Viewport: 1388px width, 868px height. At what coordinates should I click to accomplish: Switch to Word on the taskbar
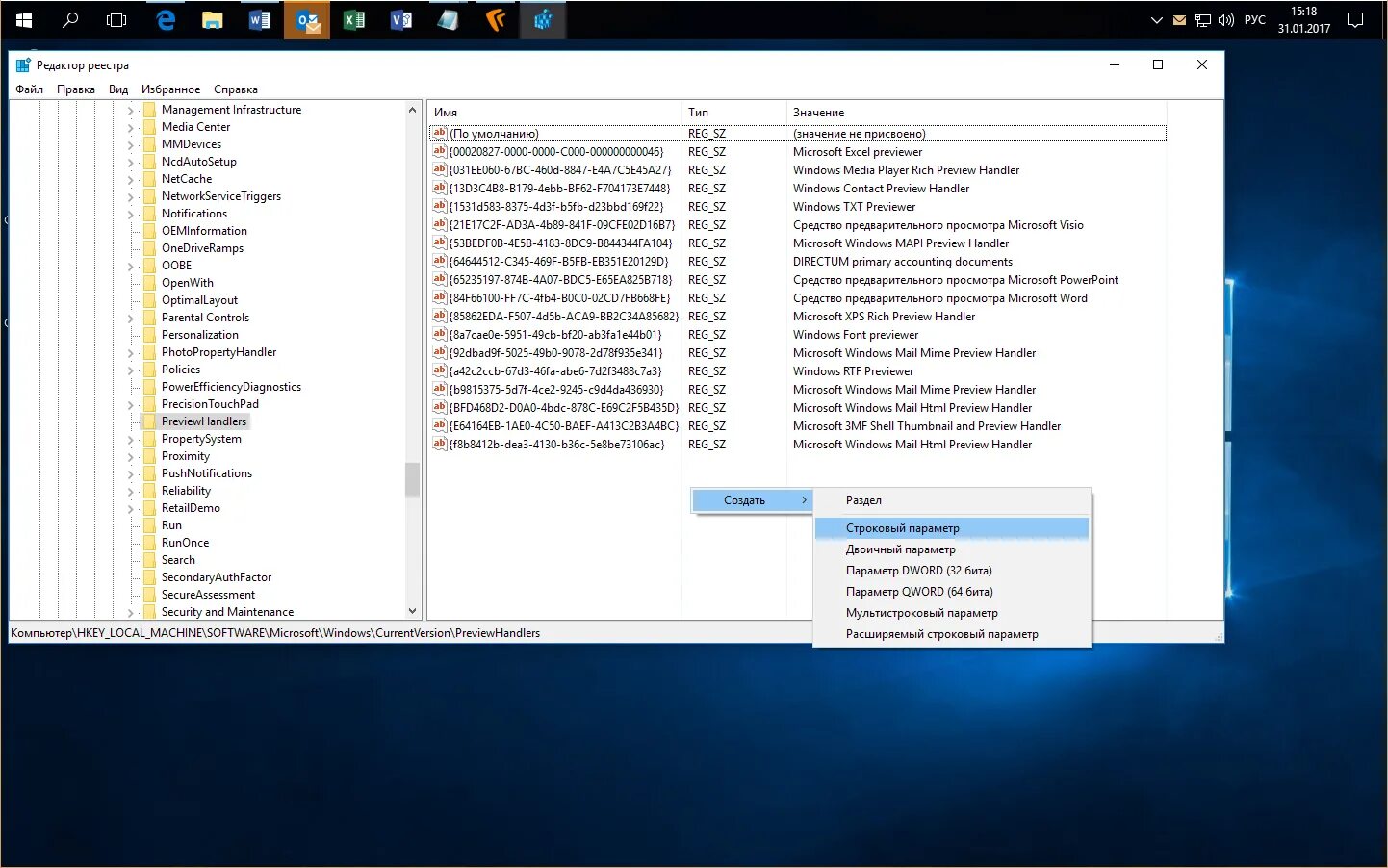coord(260,20)
